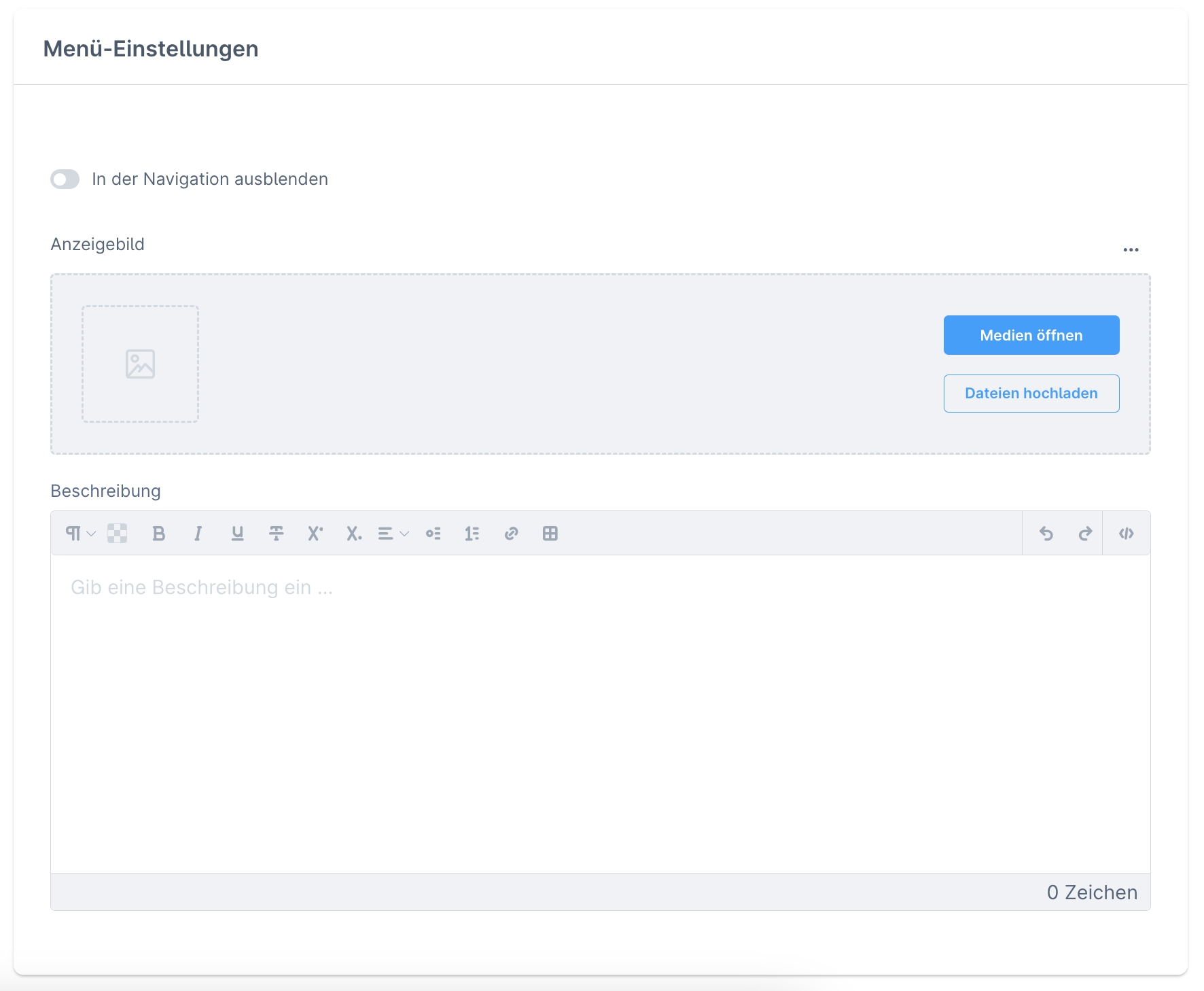Expand the paragraph format dropdown
Screen dimensions: 1204x991
click(80, 534)
